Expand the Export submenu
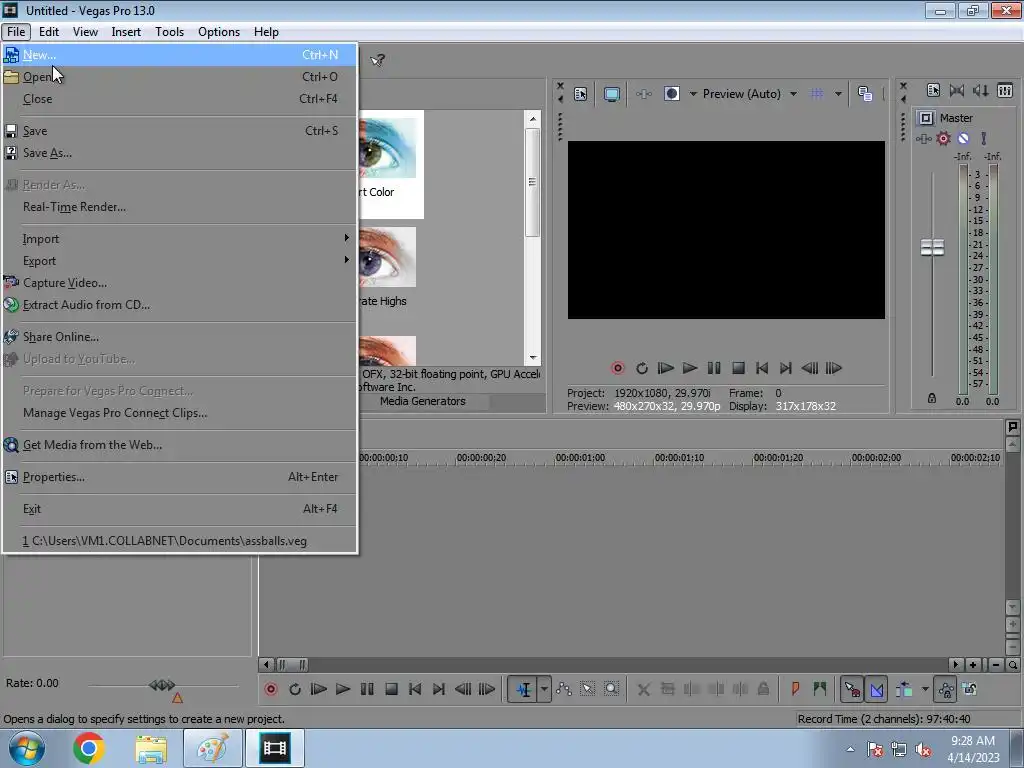1024x768 pixels. coord(179,261)
